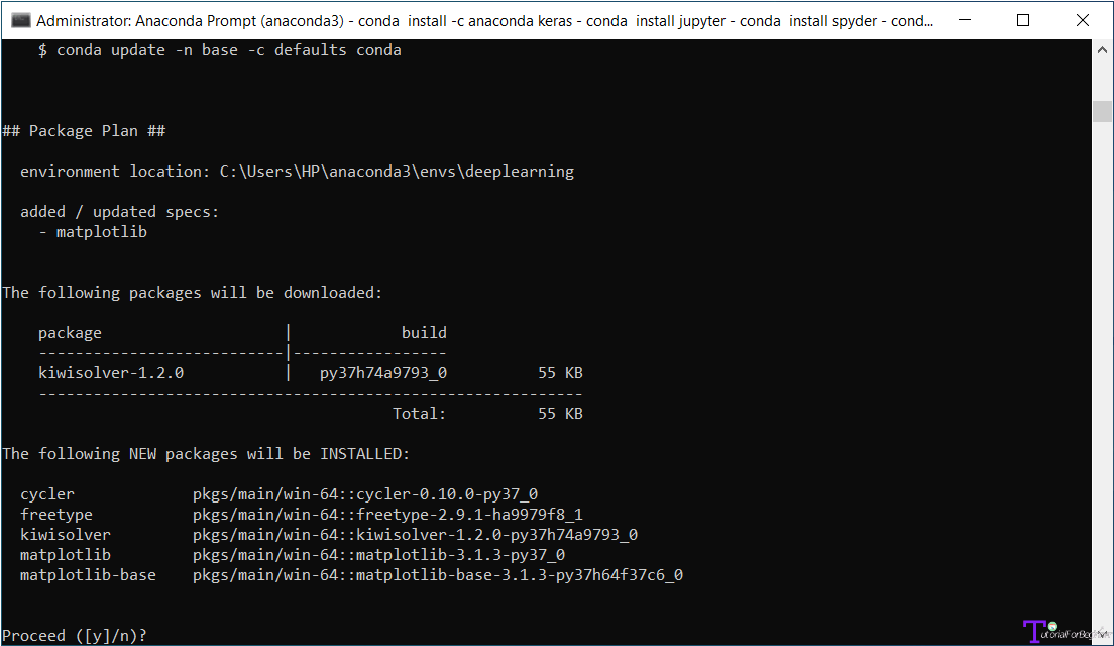Click 'pkgs/main/win-64::cycler-0.10.0-py37_0'

[365, 494]
